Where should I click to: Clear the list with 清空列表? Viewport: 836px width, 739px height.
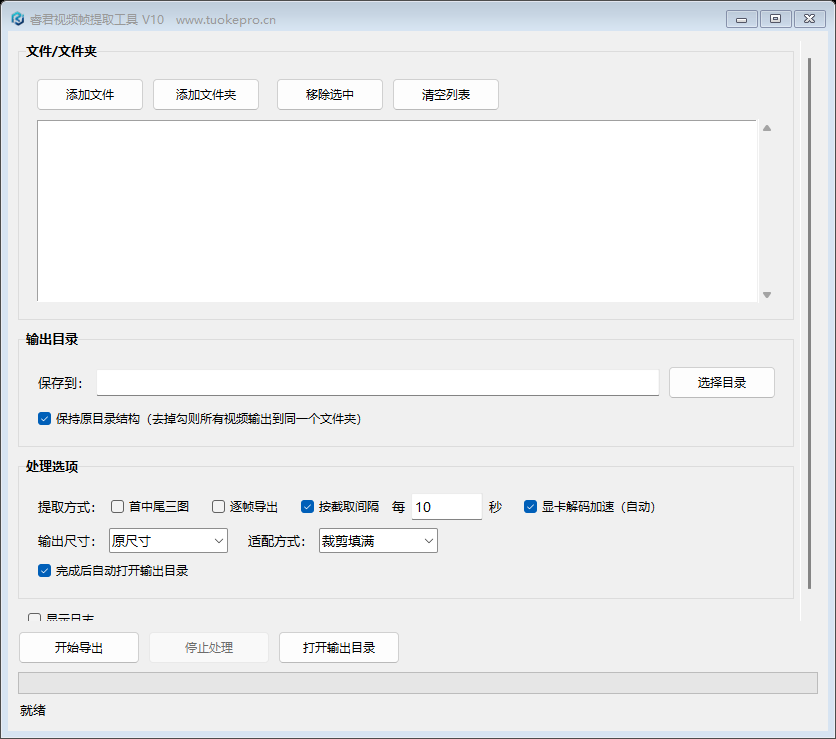point(446,94)
